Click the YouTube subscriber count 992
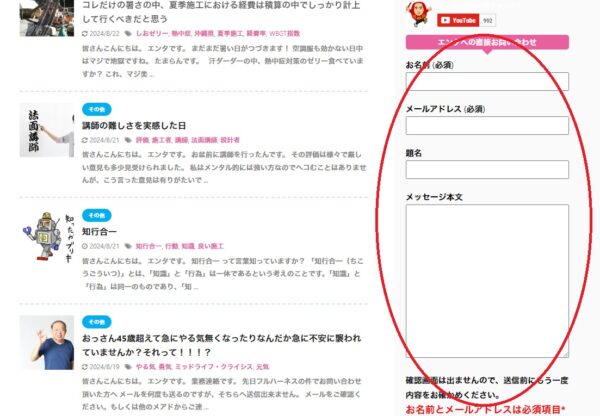The image size is (600, 416). tap(487, 20)
